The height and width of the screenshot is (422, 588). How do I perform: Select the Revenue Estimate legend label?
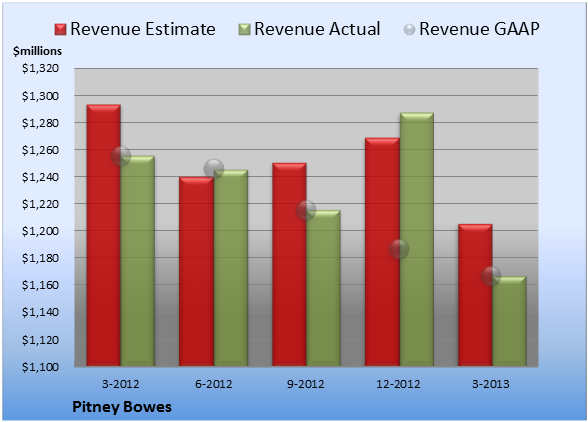(x=143, y=29)
